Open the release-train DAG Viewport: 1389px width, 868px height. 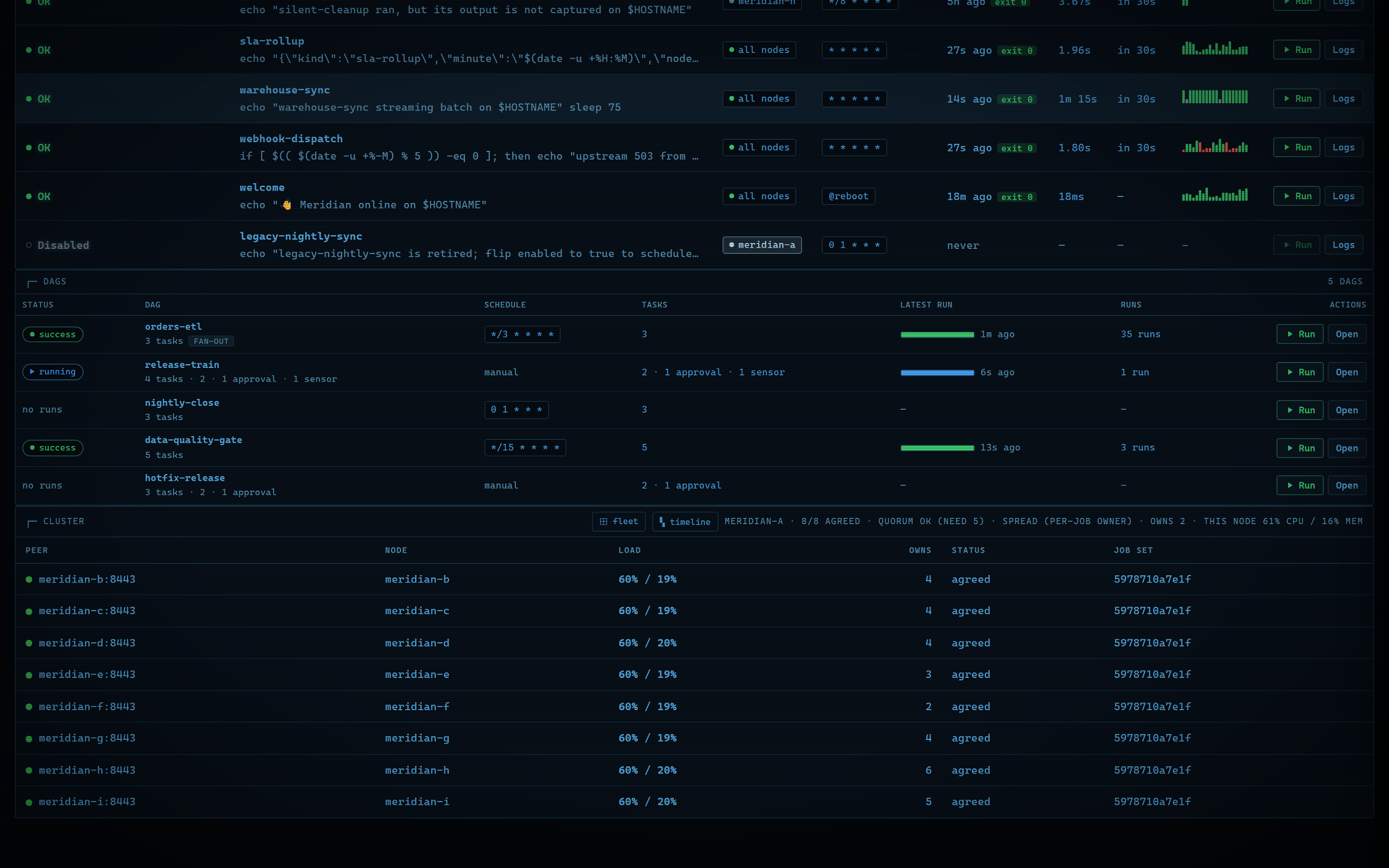(x=1346, y=372)
